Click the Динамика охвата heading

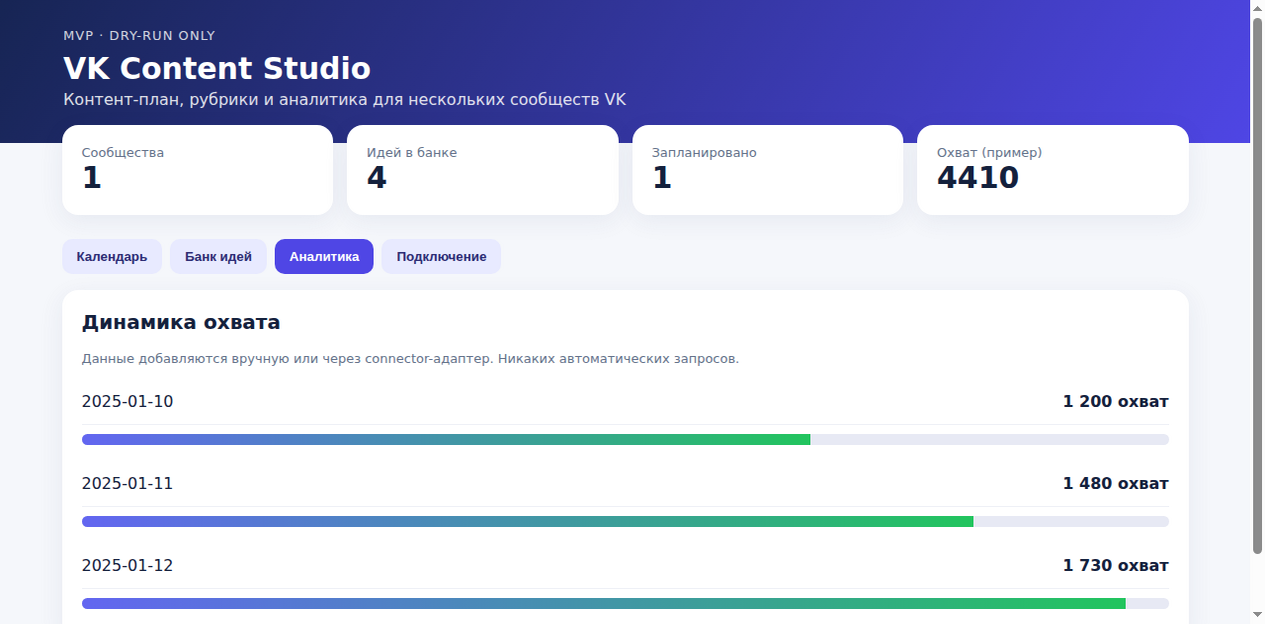pyautogui.click(x=181, y=322)
